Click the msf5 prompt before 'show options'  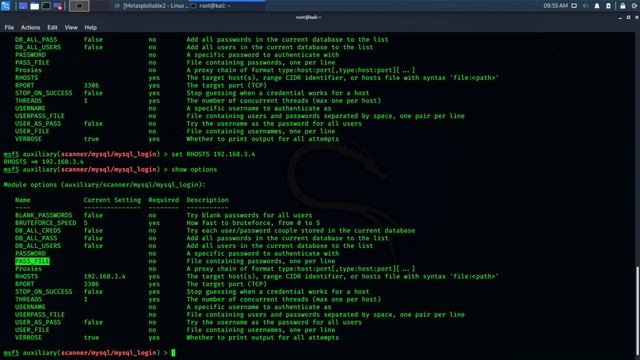click(x=11, y=169)
